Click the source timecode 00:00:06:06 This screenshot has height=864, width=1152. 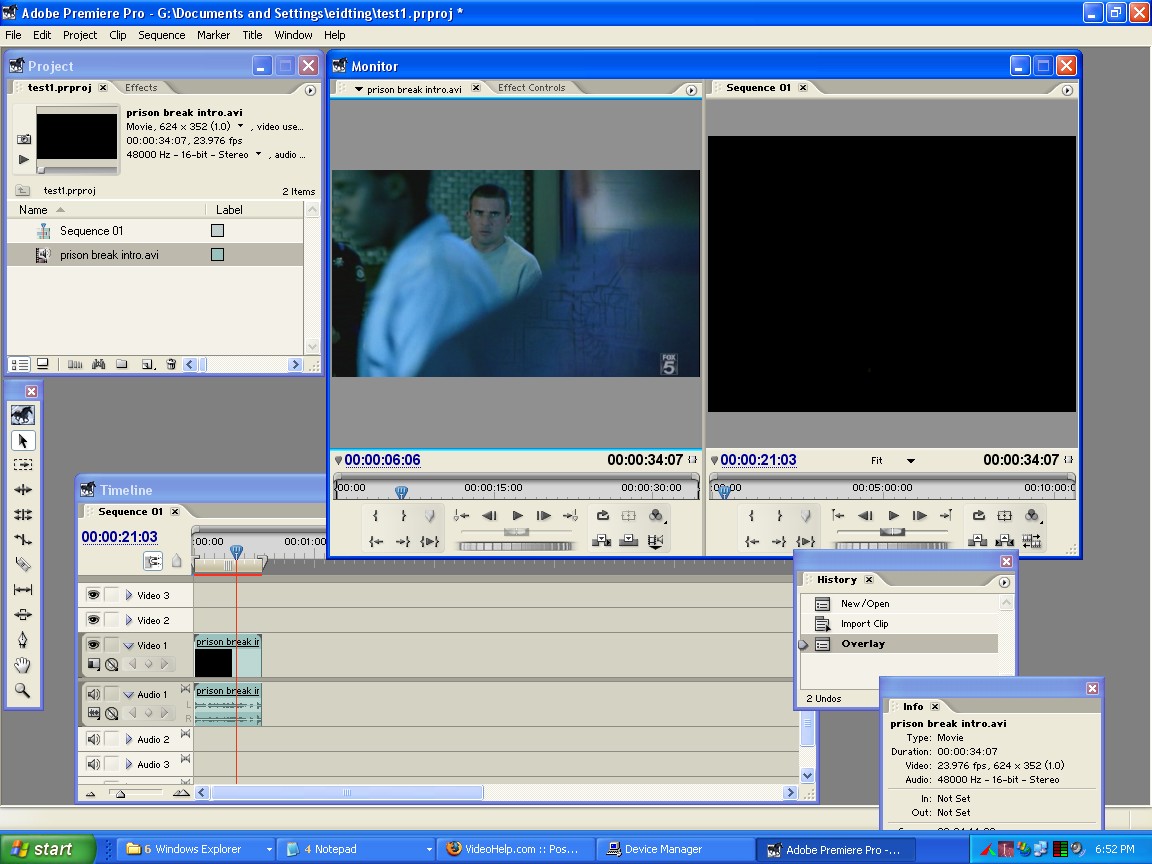(382, 460)
